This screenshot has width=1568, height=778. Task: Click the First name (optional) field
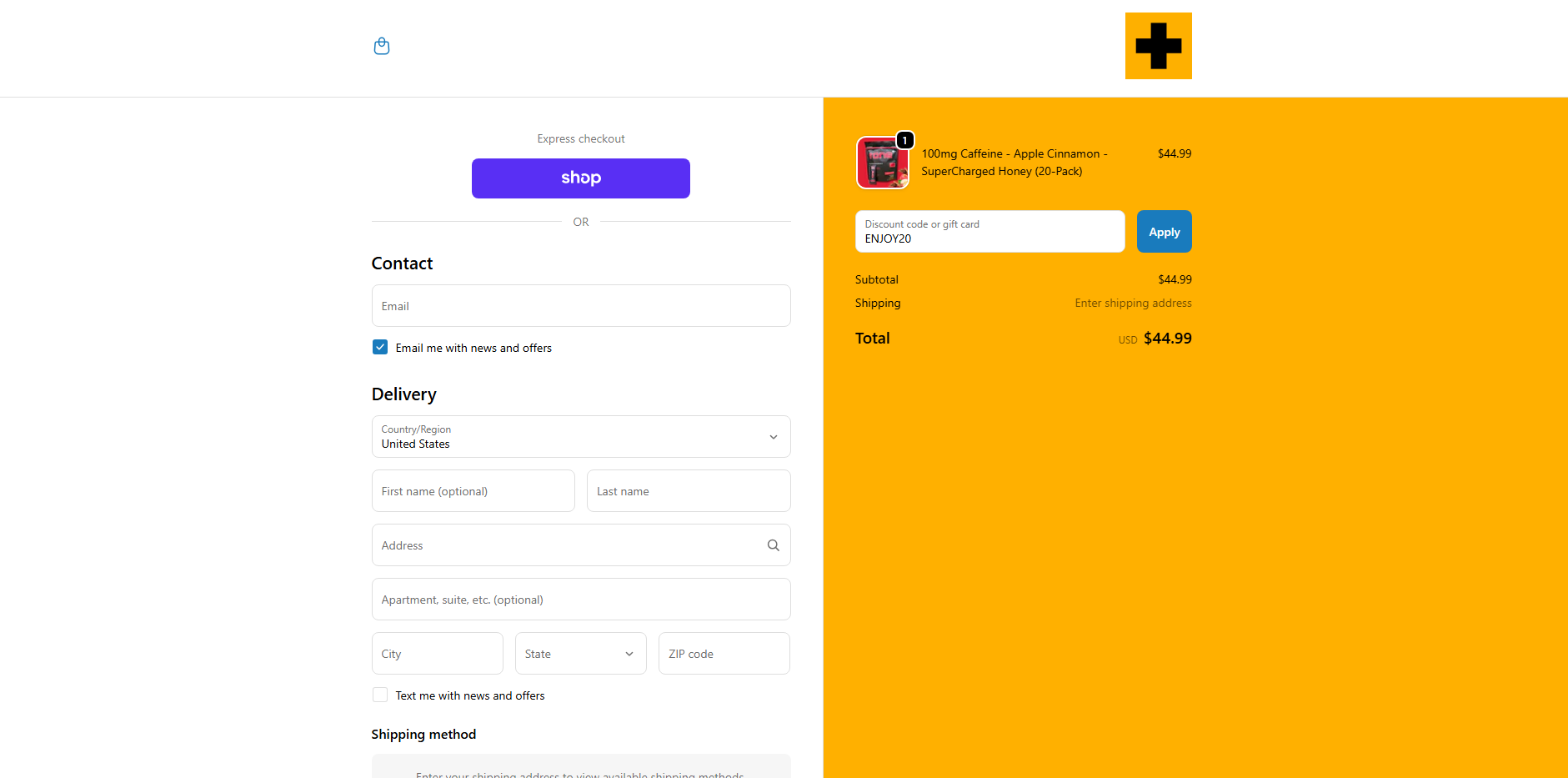pyautogui.click(x=473, y=491)
